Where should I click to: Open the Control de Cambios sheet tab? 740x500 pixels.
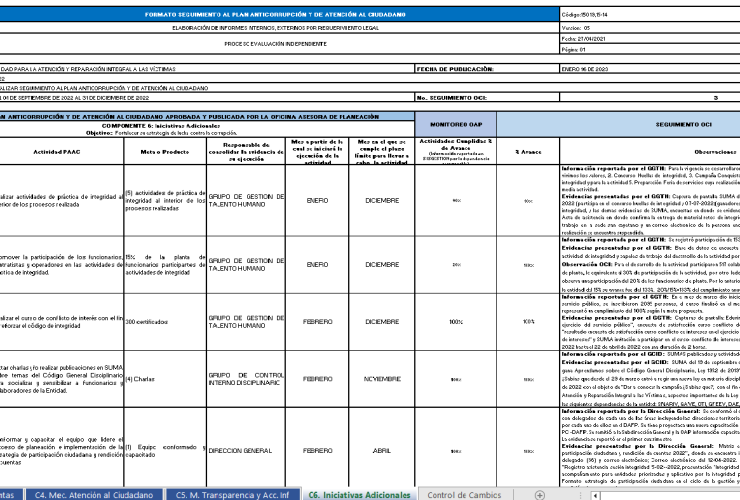pos(464,495)
